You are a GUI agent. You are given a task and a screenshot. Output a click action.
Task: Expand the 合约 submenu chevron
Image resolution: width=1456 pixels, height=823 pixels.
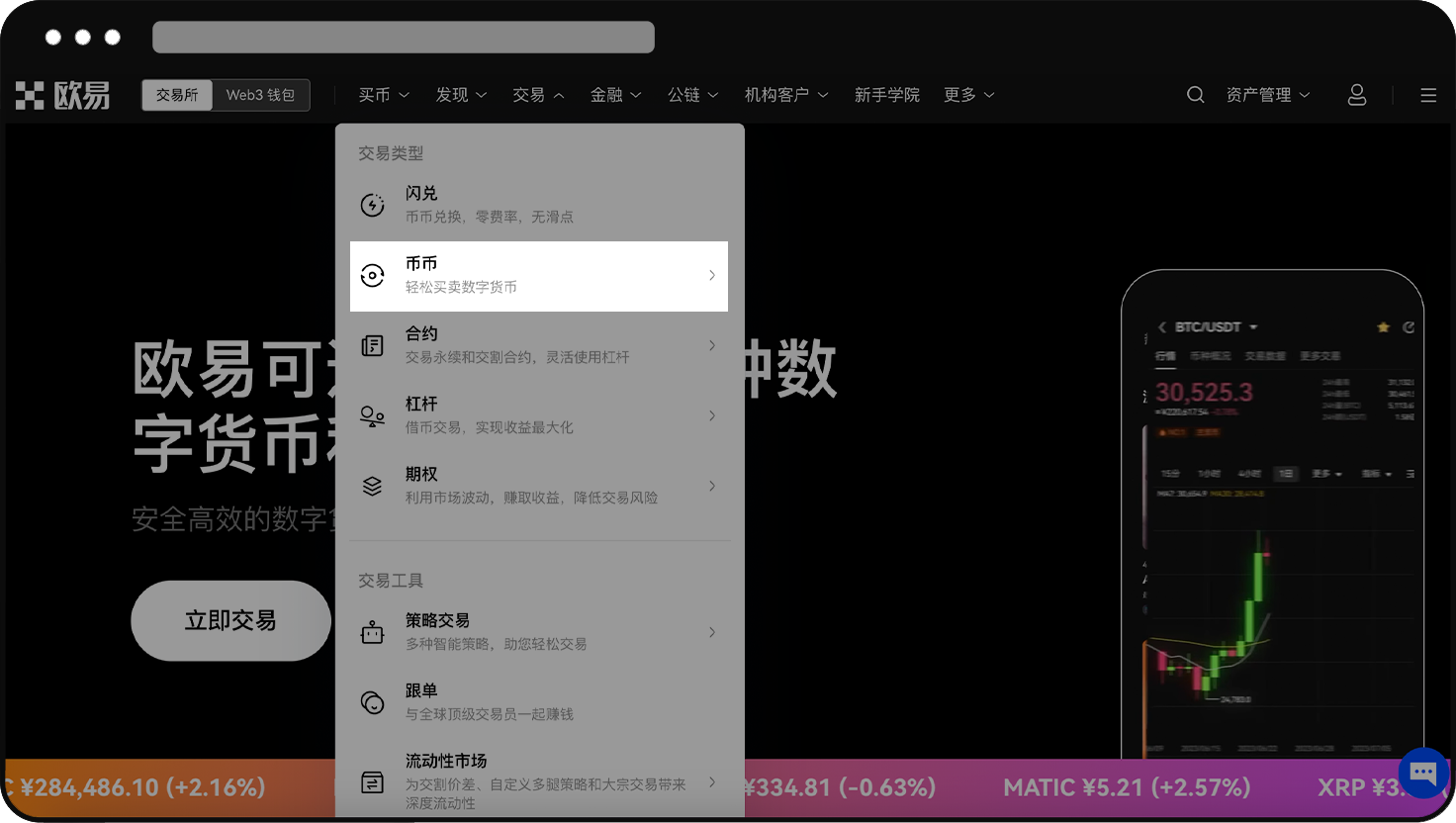(712, 345)
